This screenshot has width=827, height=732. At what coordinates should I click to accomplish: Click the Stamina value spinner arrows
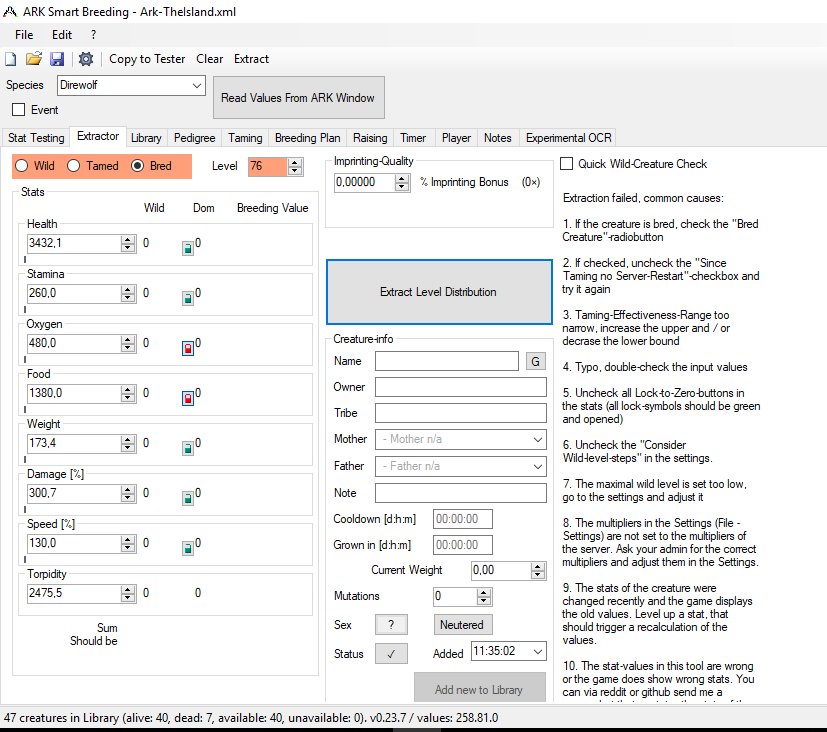click(x=128, y=293)
